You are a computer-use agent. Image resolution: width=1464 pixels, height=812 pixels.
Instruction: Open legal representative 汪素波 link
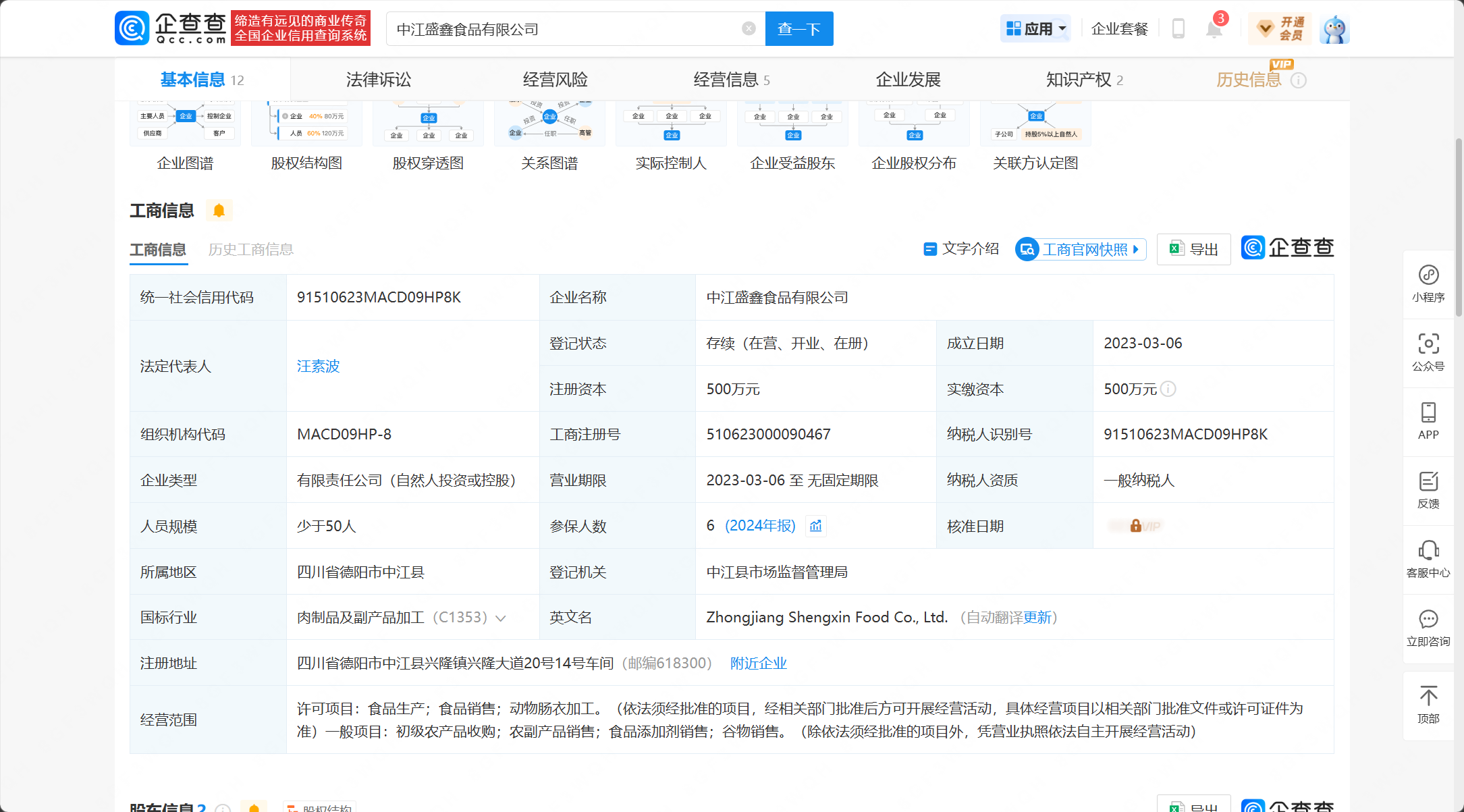[318, 366]
